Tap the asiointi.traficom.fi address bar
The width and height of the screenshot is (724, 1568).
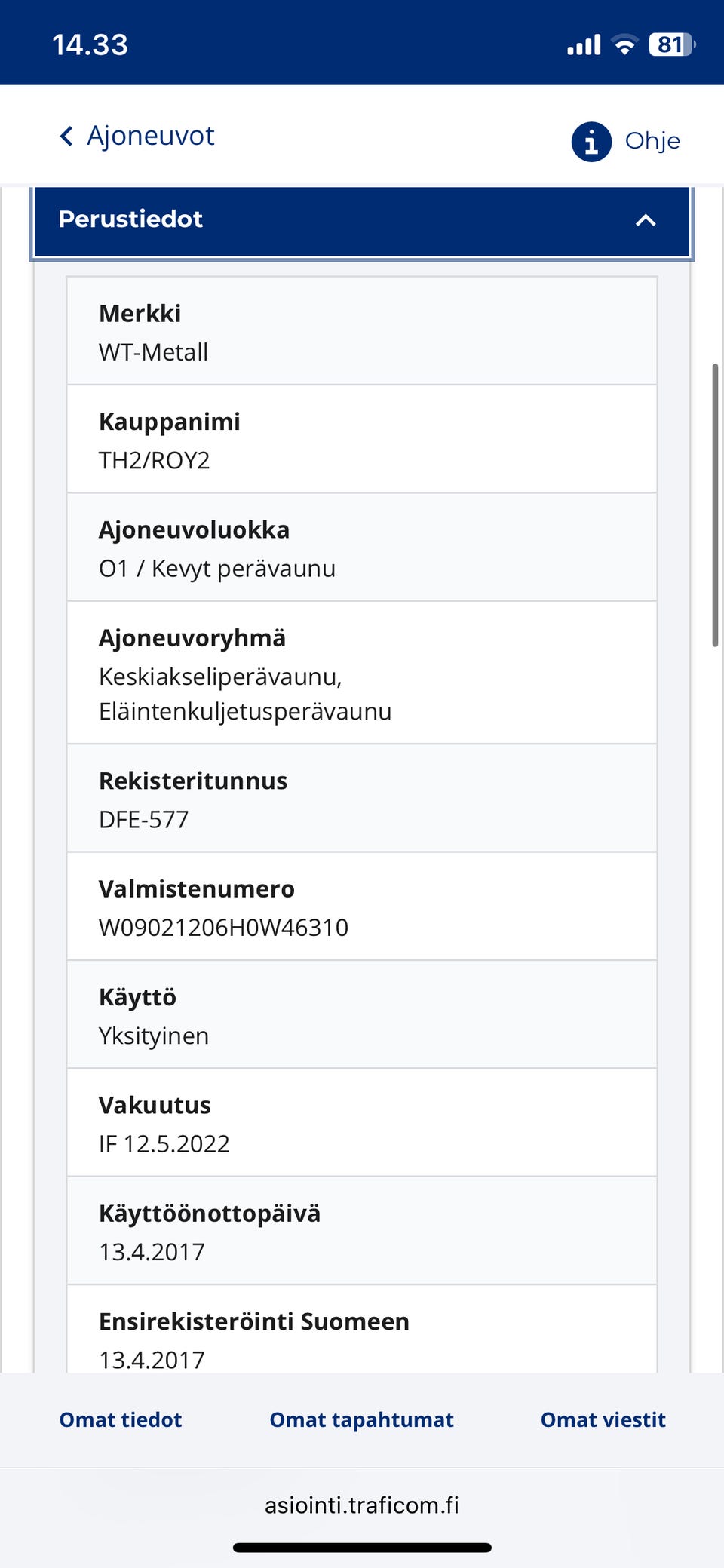point(362,1505)
